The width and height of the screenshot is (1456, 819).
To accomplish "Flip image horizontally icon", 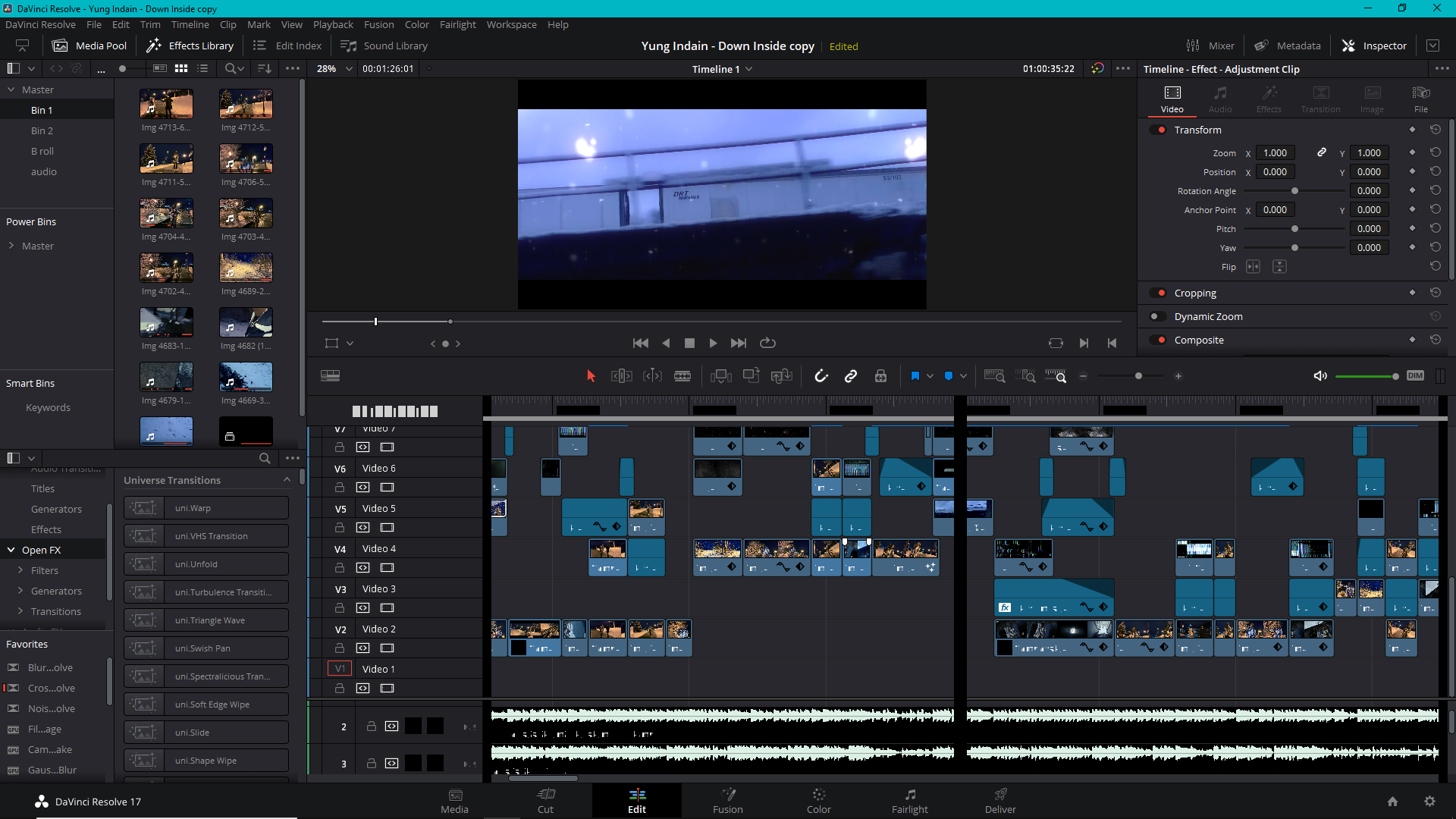I will click(1253, 267).
